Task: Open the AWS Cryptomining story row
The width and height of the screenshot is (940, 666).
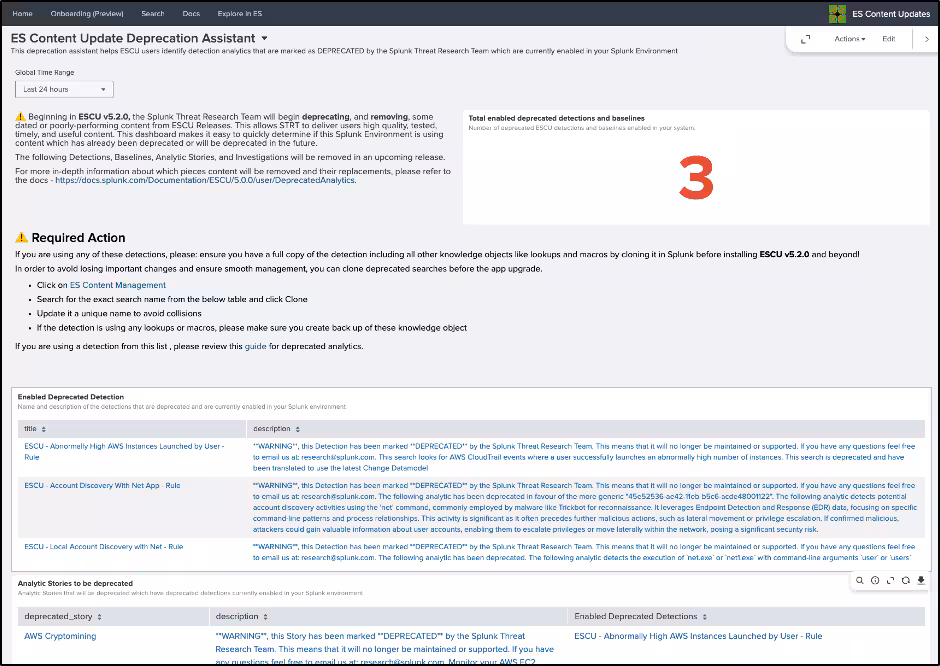Action: click(x=60, y=636)
